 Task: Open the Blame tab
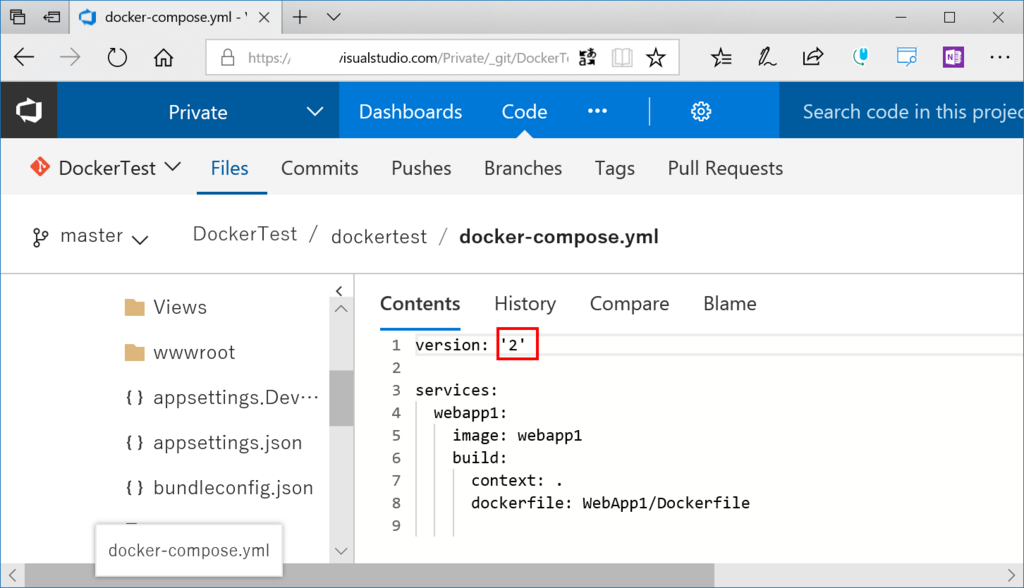[x=729, y=304]
